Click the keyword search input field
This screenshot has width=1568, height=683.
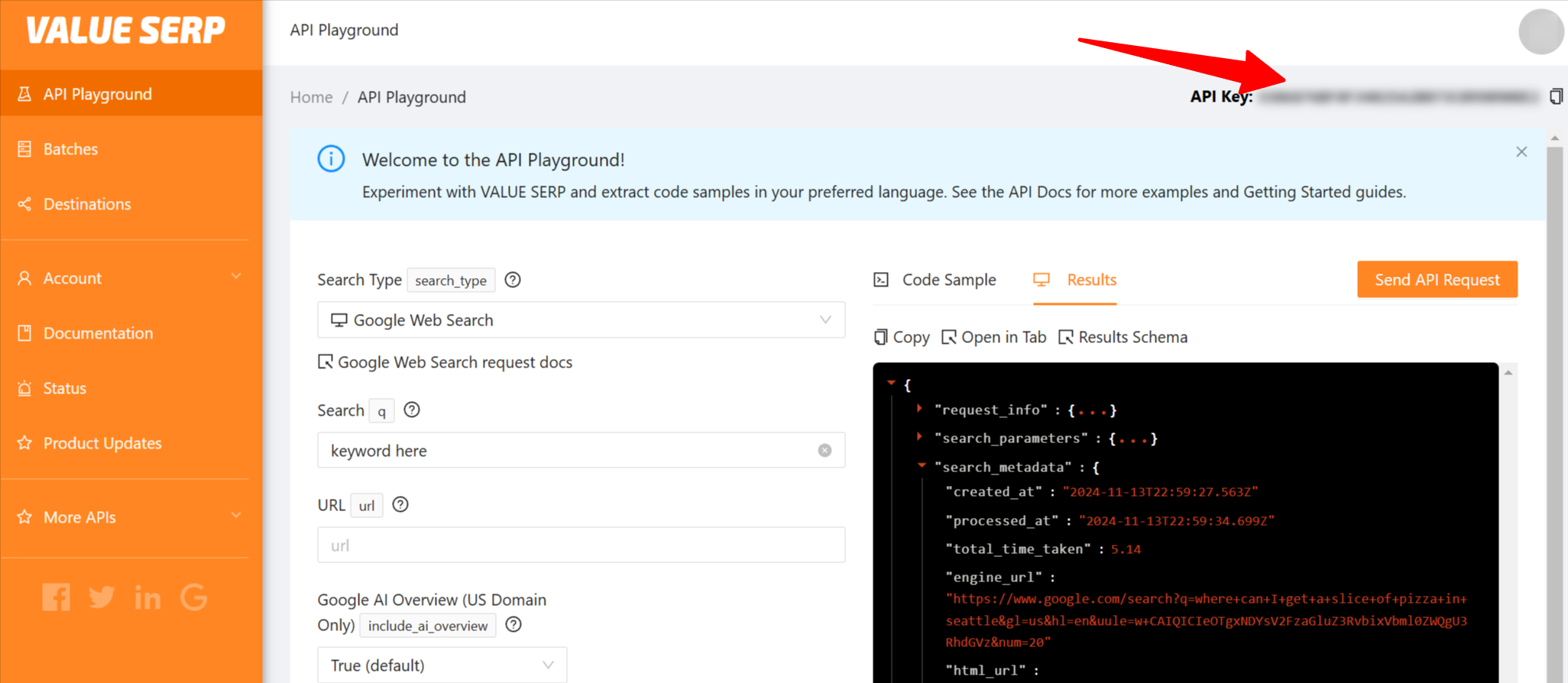581,451
